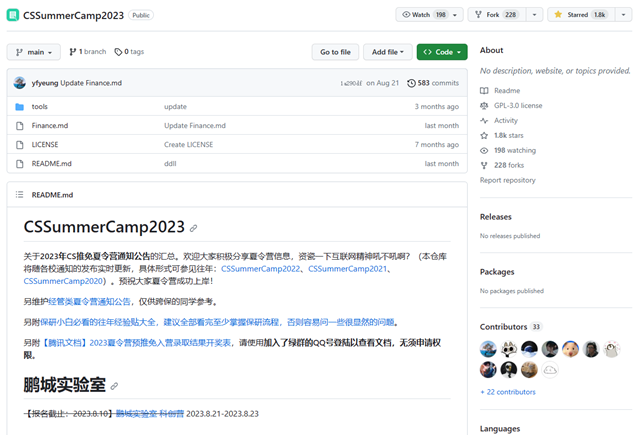This screenshot has height=435, width=640.
Task: View the 1 branch link
Action: tap(88, 52)
